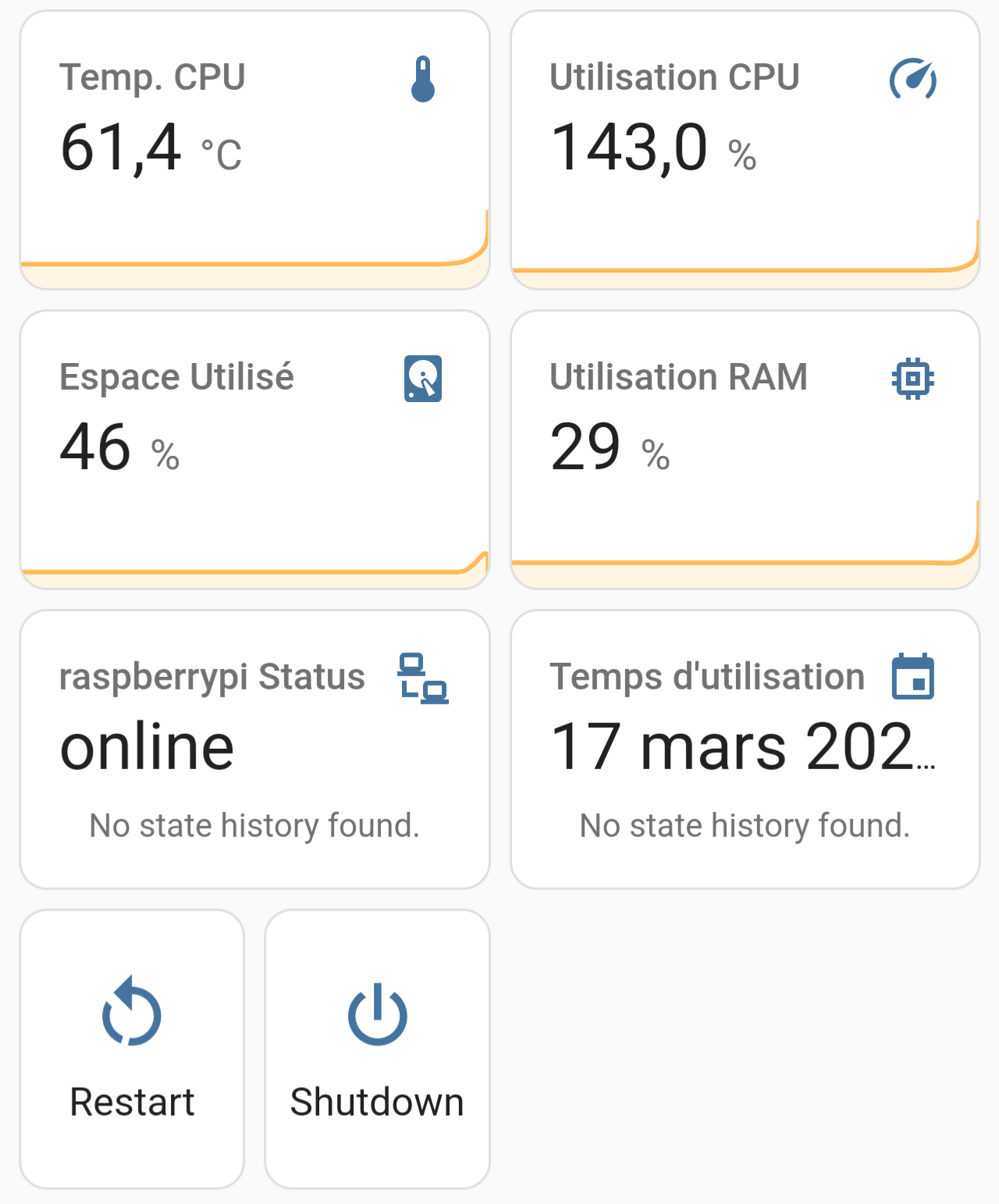The height and width of the screenshot is (1204, 999).
Task: Click the chip icon on Utilisation RAM card
Action: click(x=913, y=379)
